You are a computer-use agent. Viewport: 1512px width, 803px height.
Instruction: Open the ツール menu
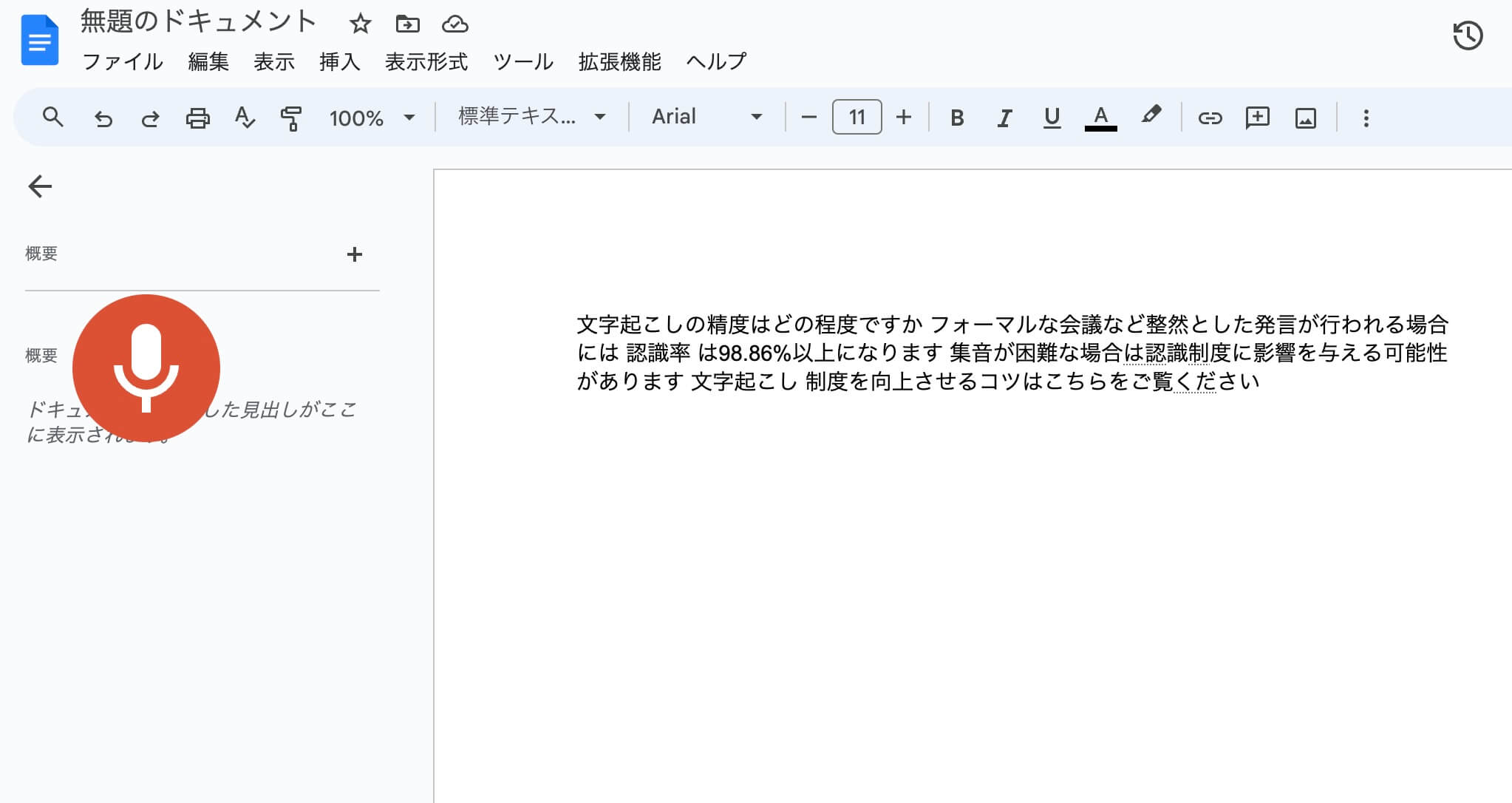tap(523, 62)
